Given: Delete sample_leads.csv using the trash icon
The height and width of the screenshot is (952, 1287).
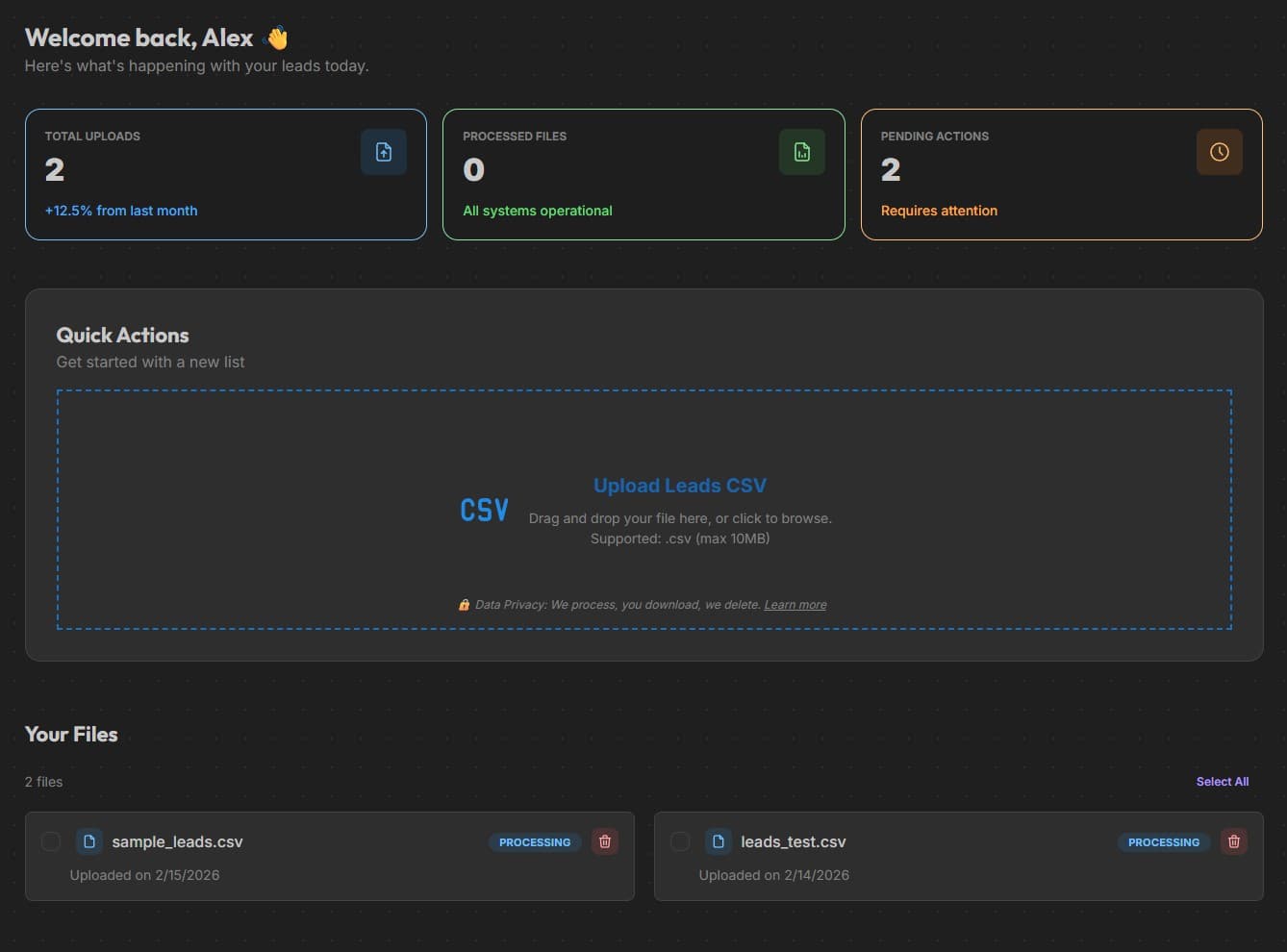Looking at the screenshot, I should pyautogui.click(x=605, y=841).
